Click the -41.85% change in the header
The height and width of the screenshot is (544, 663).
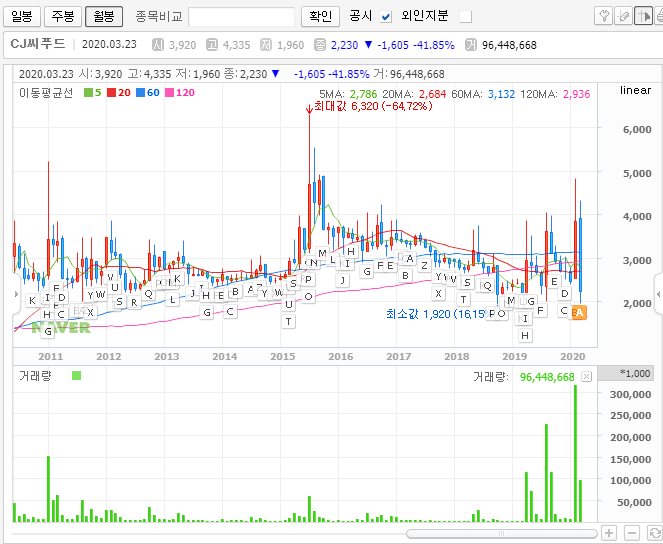(x=434, y=45)
